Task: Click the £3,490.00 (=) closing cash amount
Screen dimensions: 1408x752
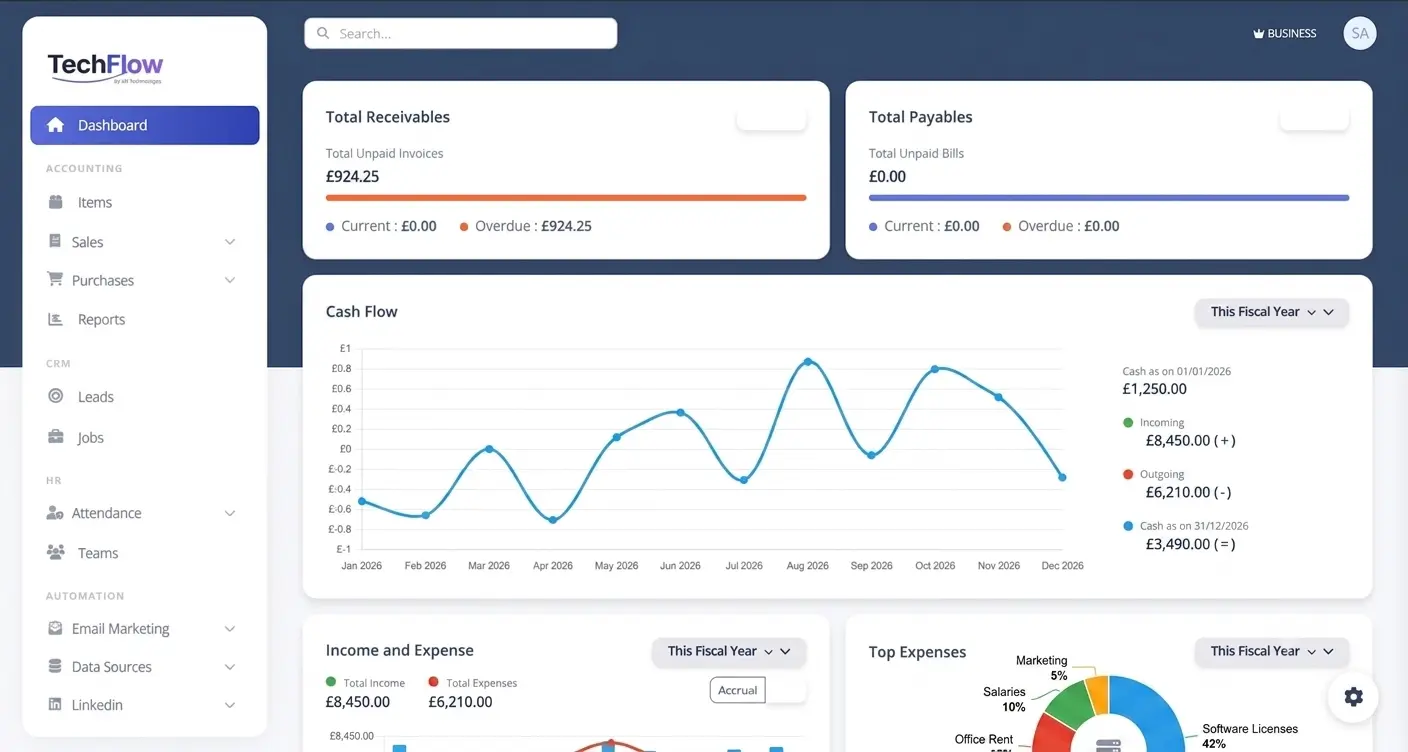Action: [x=1191, y=544]
